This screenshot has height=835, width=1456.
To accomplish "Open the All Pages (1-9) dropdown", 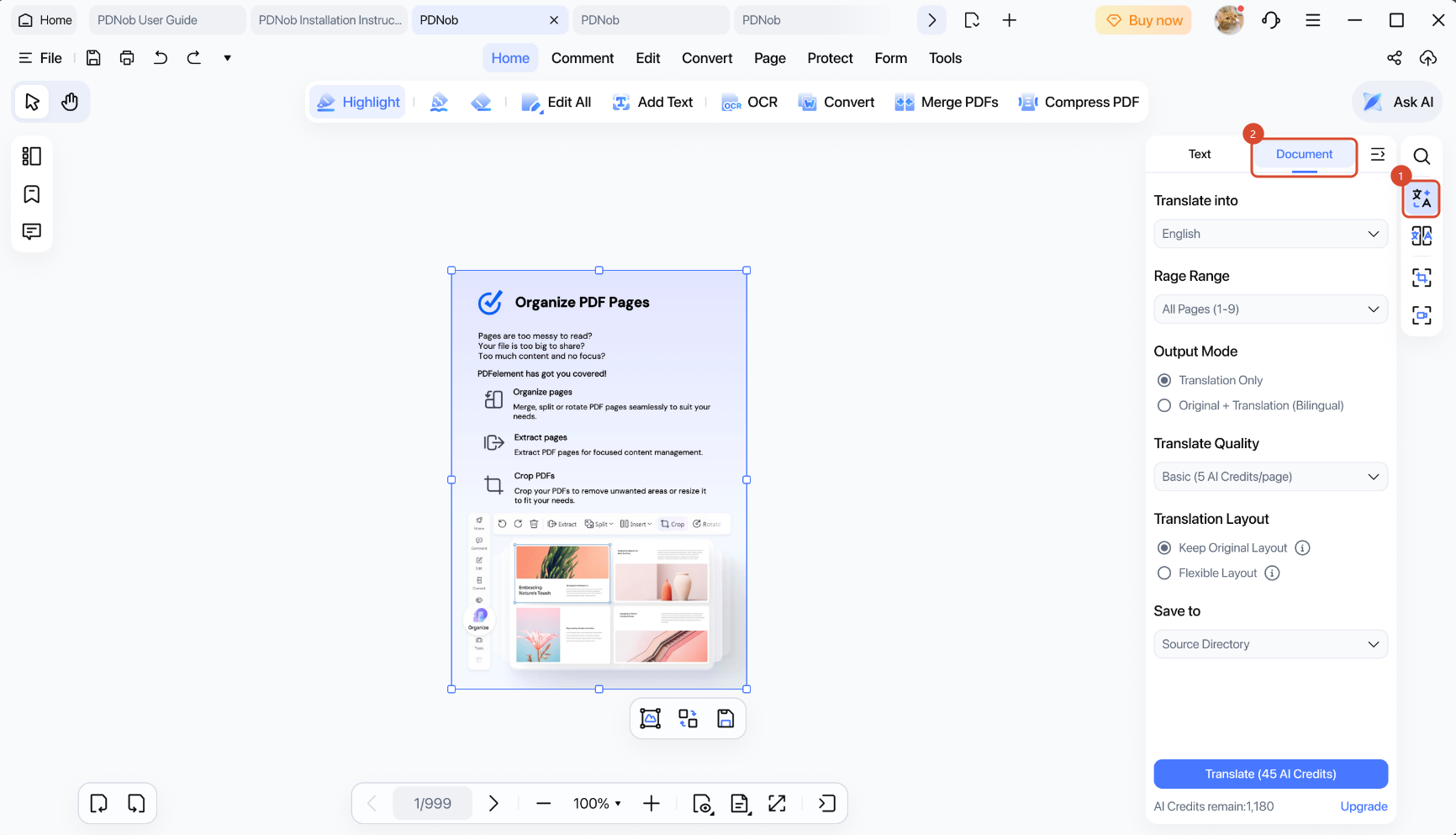I will pos(1270,309).
